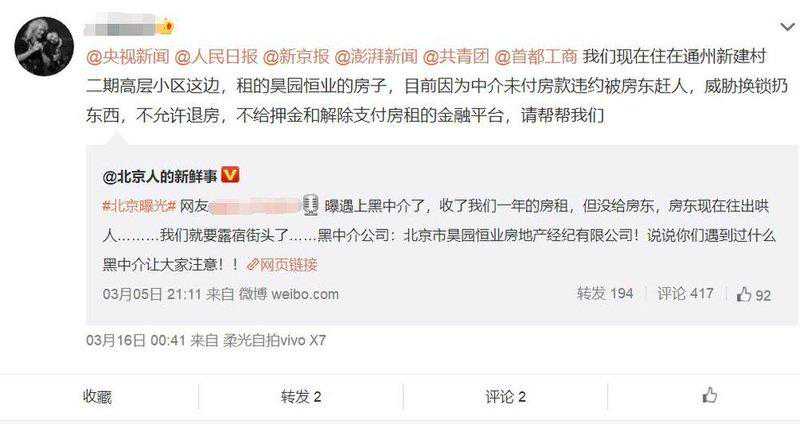The height and width of the screenshot is (424, 800).
Task: Click the orange V verified badge
Action: point(230,176)
